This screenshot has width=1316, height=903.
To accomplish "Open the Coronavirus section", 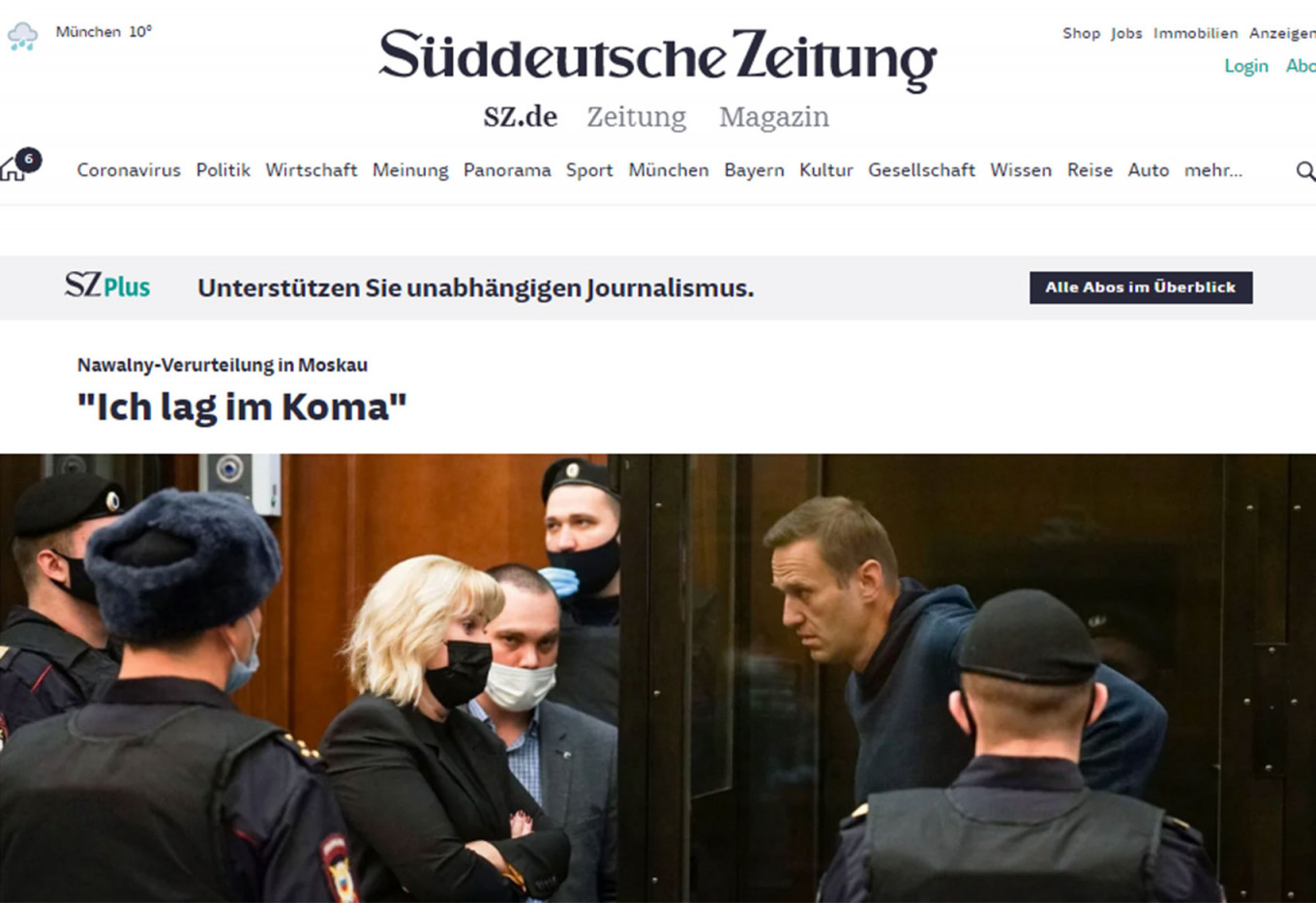I will coord(129,170).
